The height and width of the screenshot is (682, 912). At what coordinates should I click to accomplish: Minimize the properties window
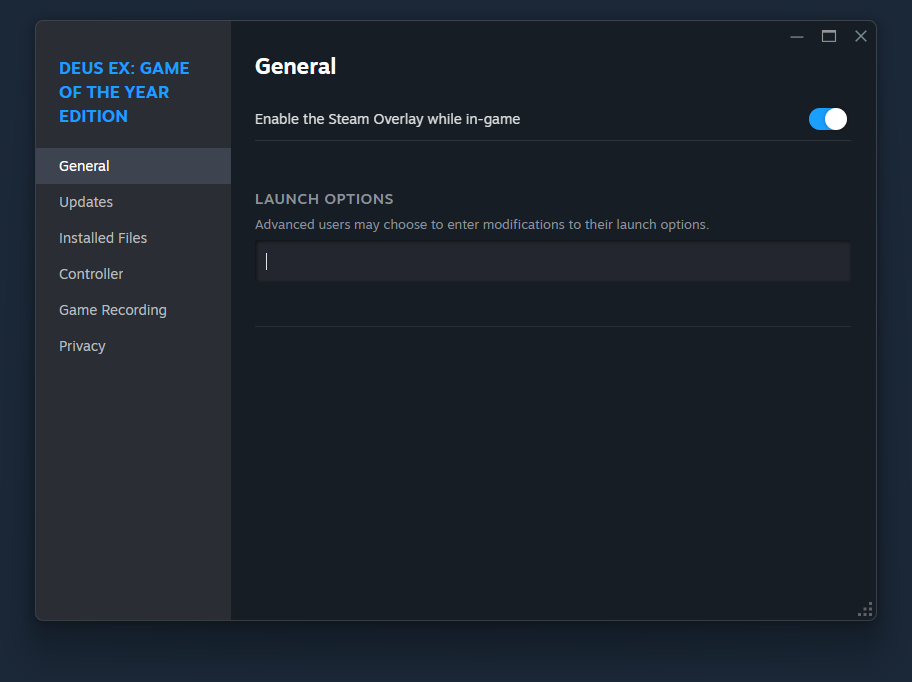coord(797,37)
